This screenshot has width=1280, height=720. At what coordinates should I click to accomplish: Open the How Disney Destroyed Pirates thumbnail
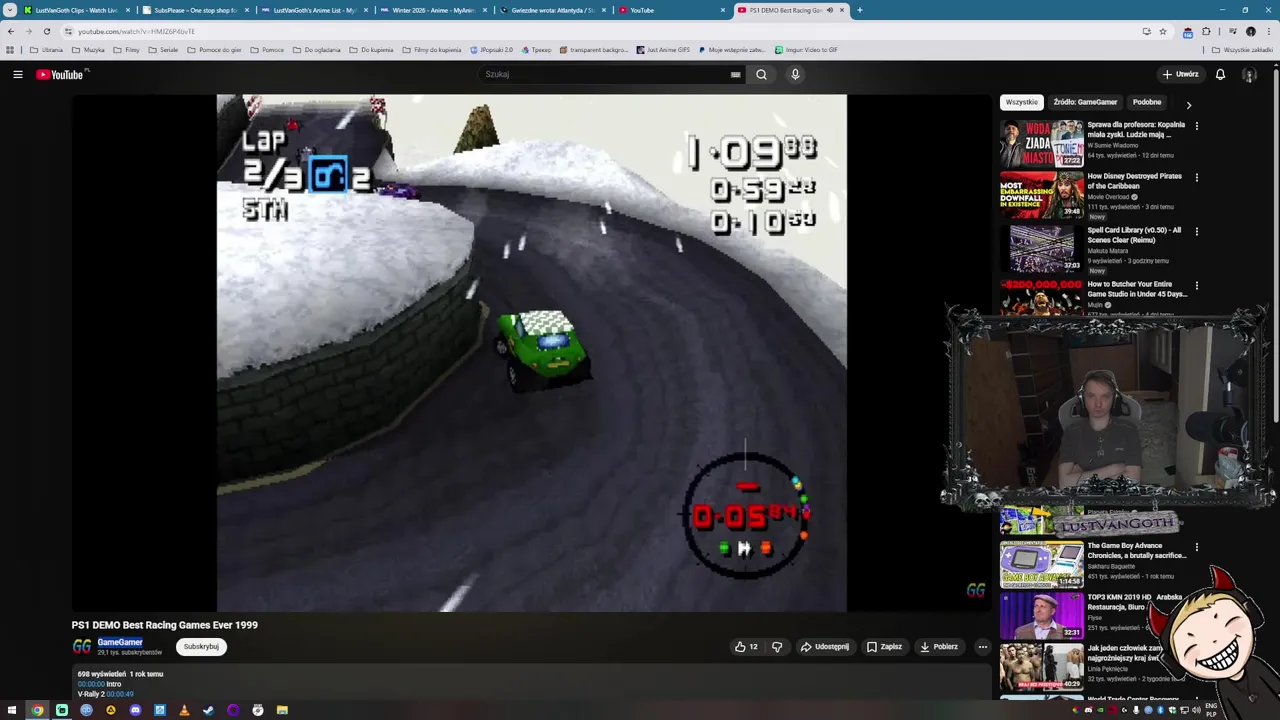1042,194
